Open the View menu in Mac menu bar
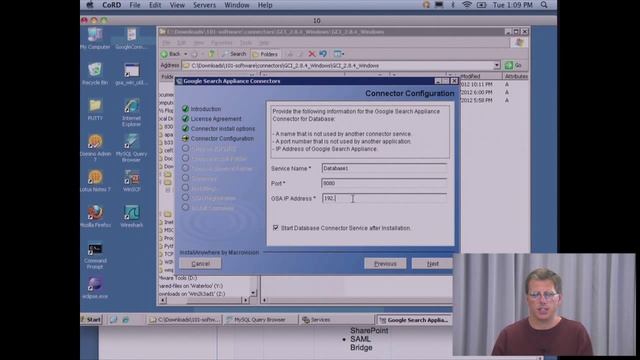 pyautogui.click(x=177, y=5)
